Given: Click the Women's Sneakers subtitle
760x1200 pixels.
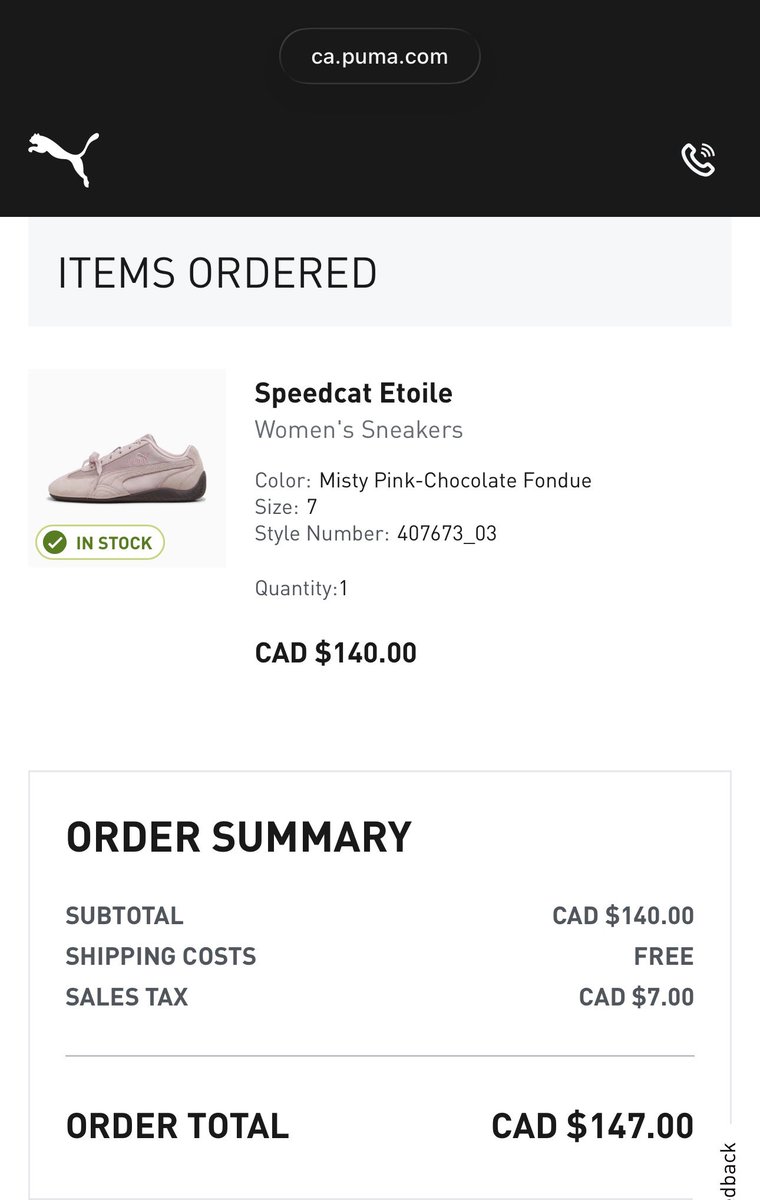Looking at the screenshot, I should tap(359, 430).
